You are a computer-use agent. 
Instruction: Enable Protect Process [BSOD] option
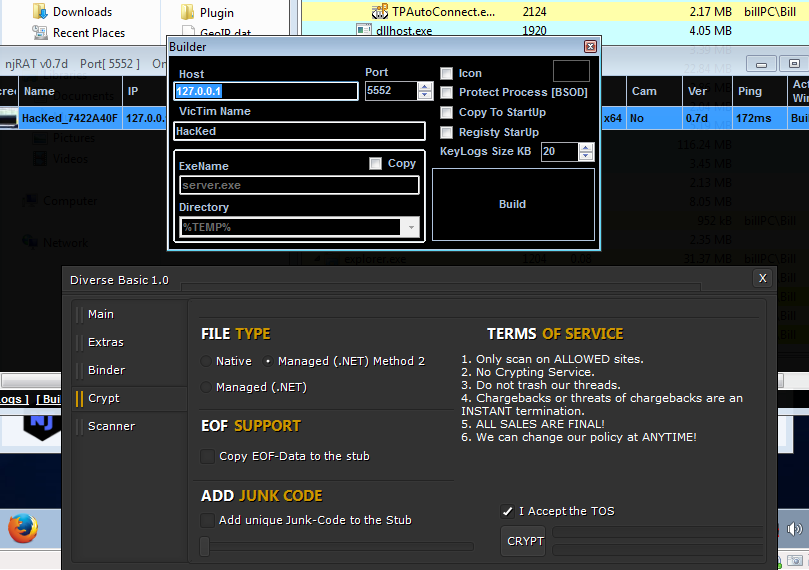pyautogui.click(x=446, y=92)
